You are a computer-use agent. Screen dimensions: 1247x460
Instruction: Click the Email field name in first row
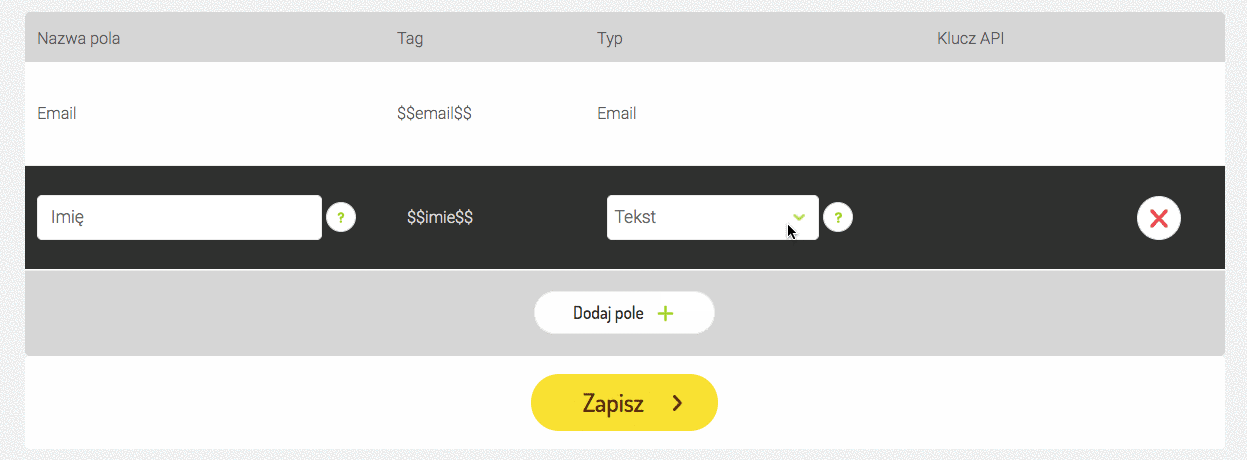(57, 113)
